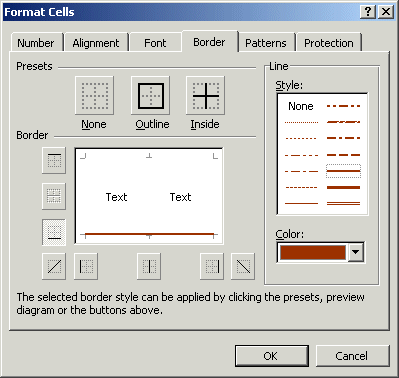The image size is (399, 378).
Task: Toggle the top border button
Action: (54, 160)
